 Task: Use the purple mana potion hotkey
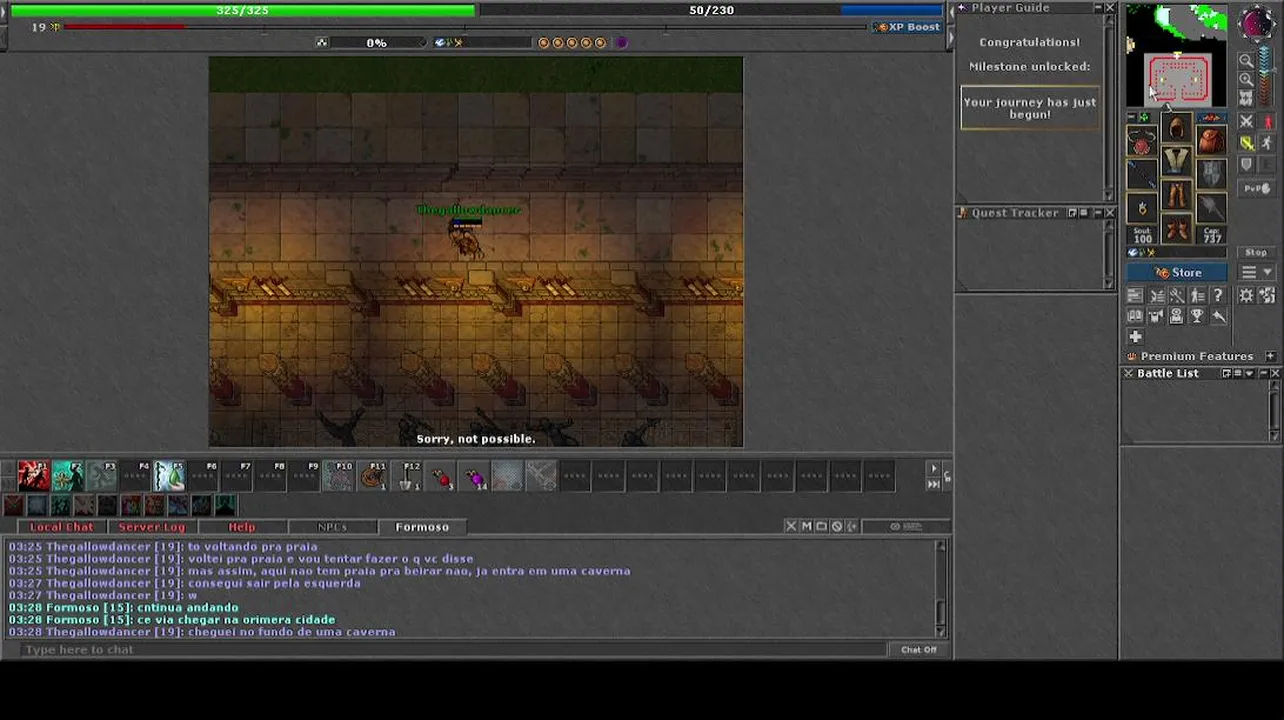tap(475, 475)
